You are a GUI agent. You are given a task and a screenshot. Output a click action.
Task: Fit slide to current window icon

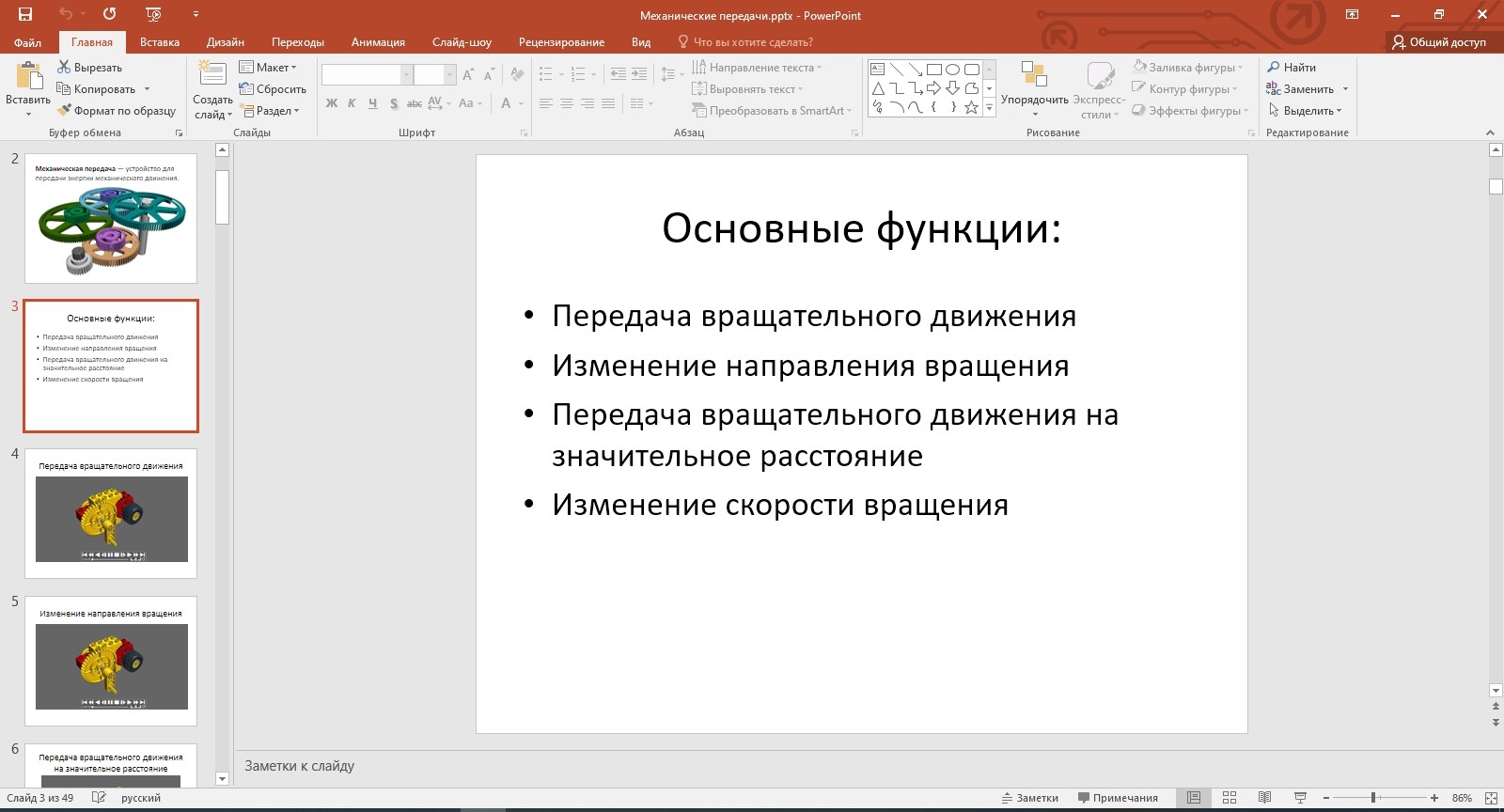1490,798
